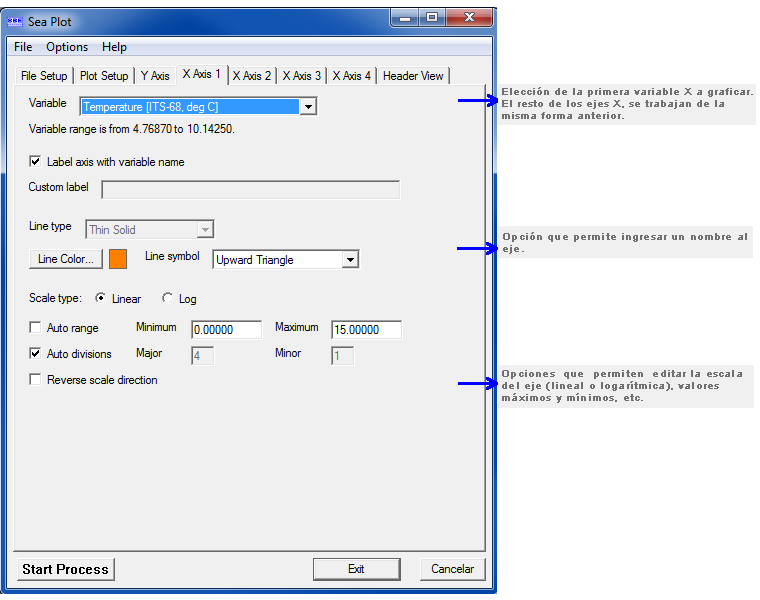Go to the Plot Setup tab
The height and width of the screenshot is (600, 760).
pyautogui.click(x=104, y=76)
